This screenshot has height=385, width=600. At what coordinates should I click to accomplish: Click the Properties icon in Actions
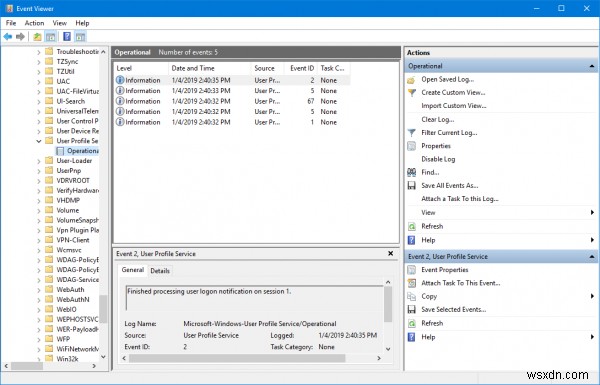[411, 146]
